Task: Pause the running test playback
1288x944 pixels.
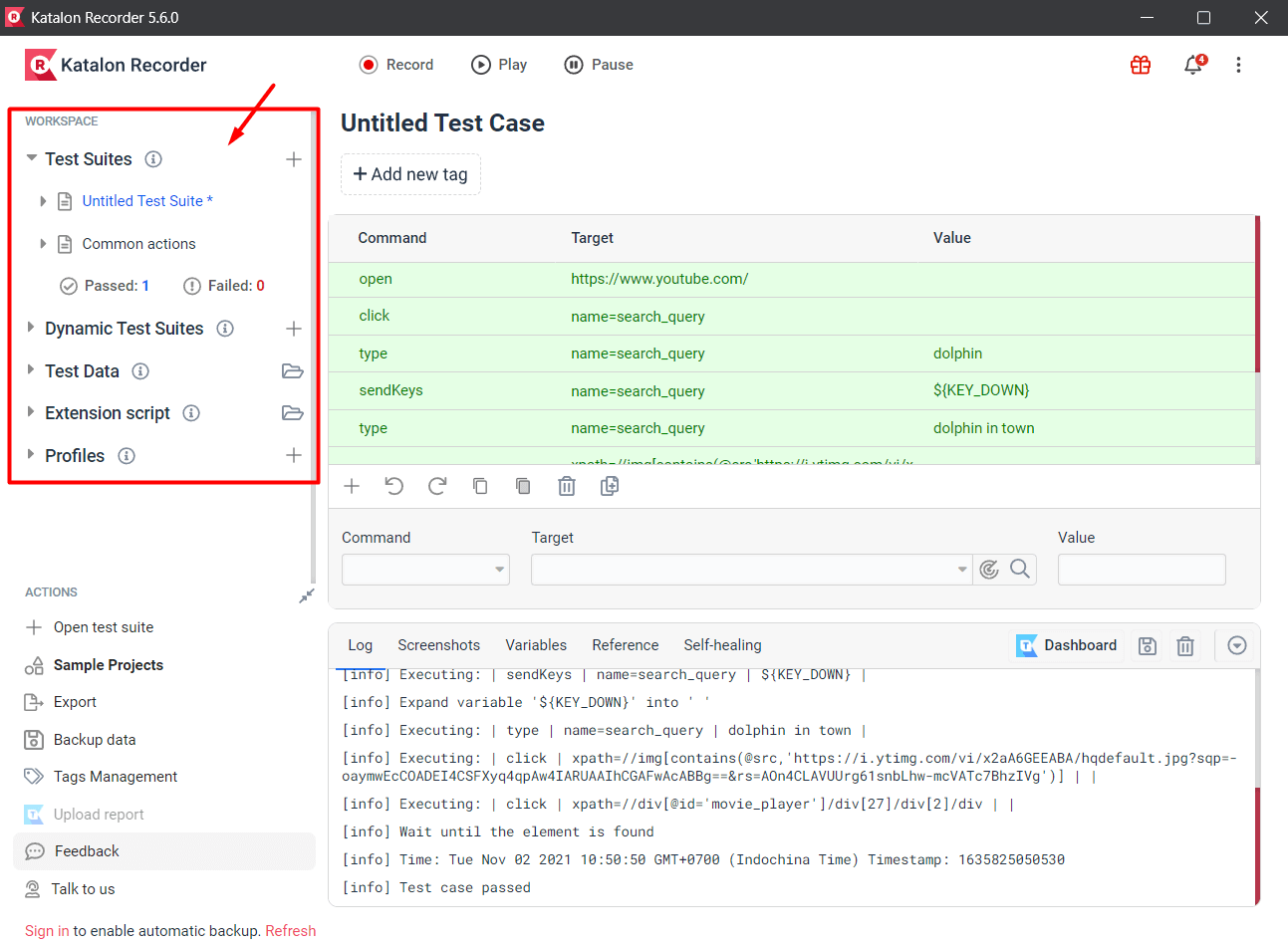Action: tap(598, 64)
